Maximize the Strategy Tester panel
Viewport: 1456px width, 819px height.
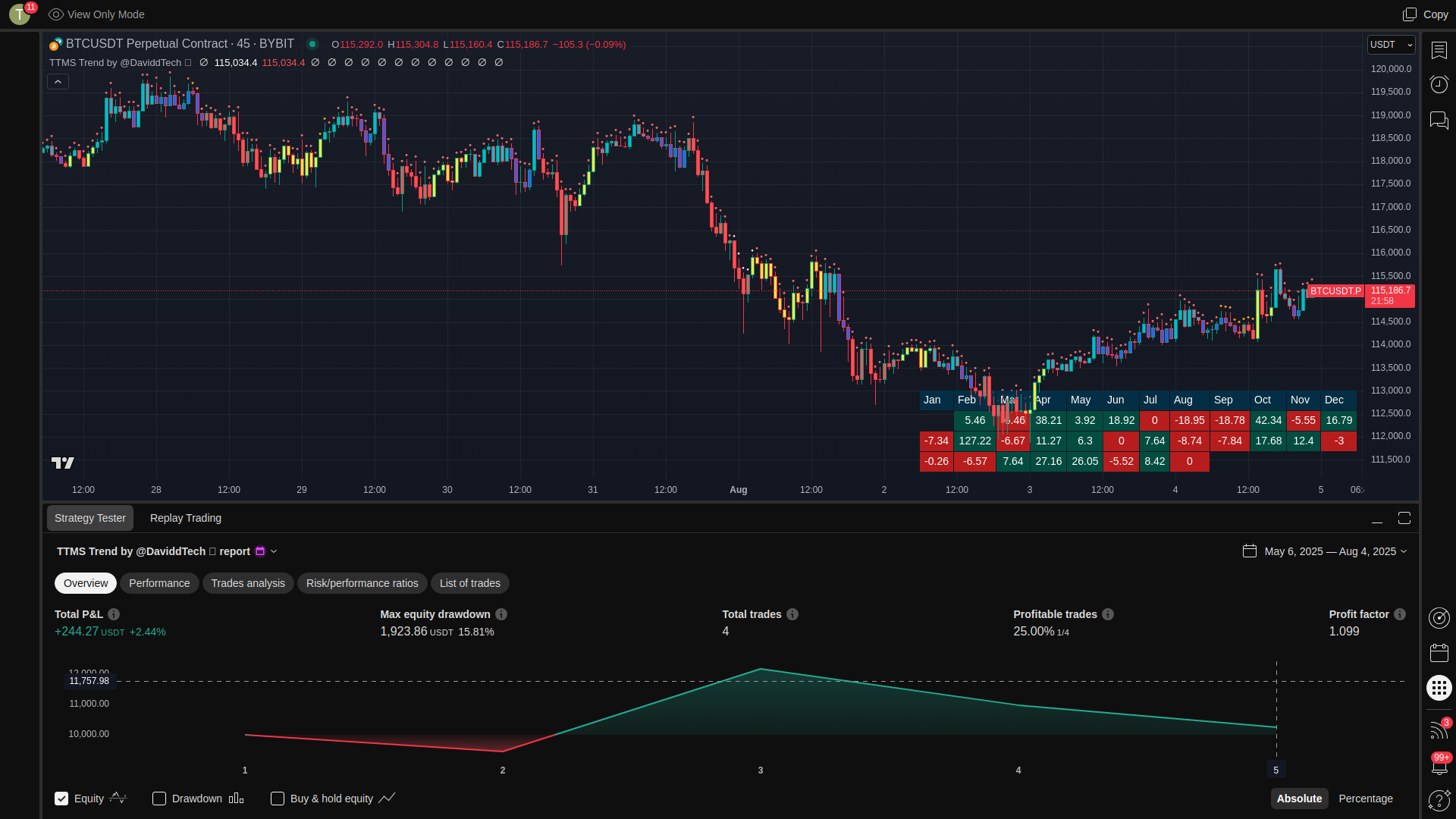click(1404, 518)
